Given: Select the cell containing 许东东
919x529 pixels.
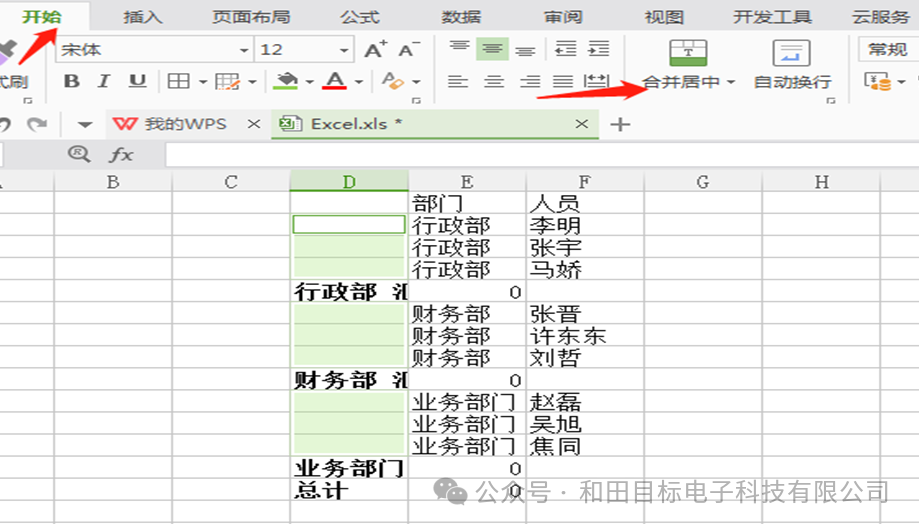Looking at the screenshot, I should (x=585, y=336).
